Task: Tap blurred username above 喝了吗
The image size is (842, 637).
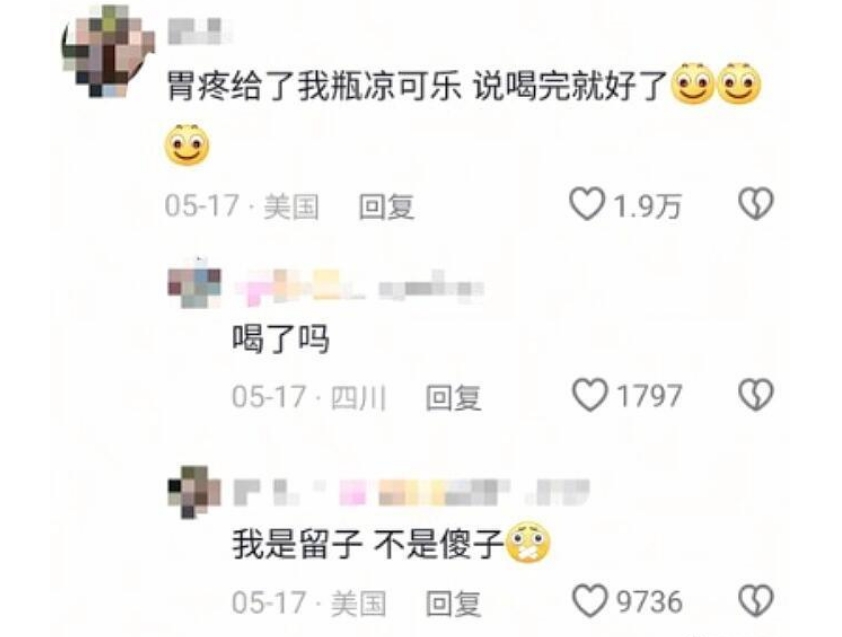Action: [x=360, y=288]
